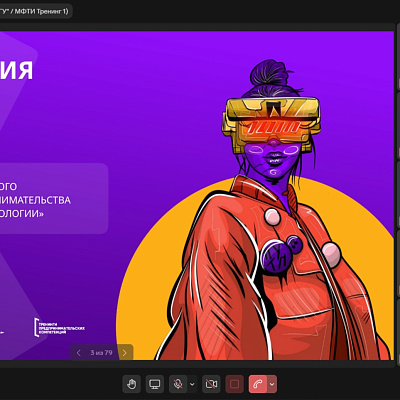400x400 pixels.
Task: Start screen sharing with monitor icon
Action: (x=155, y=384)
